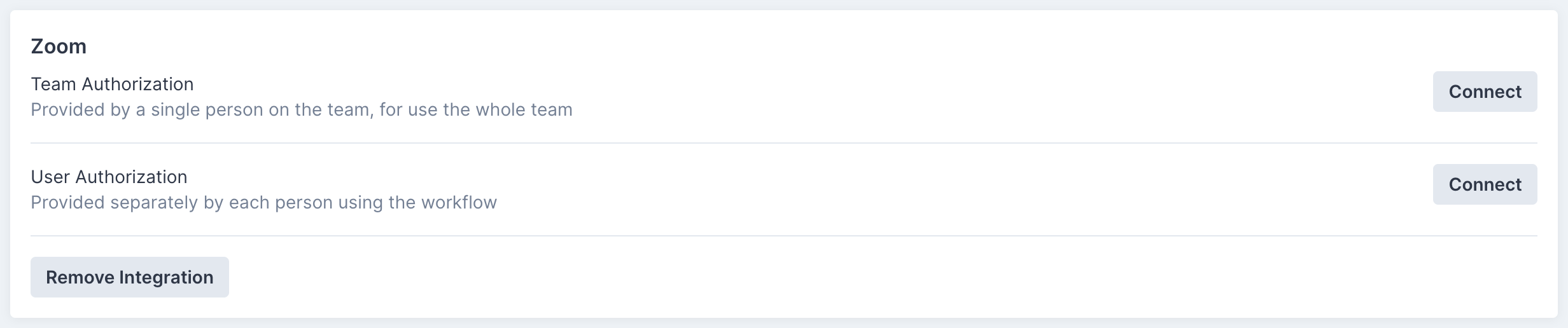The height and width of the screenshot is (328, 1568).
Task: Authorize Zoom for the whole team
Action: (x=1484, y=92)
